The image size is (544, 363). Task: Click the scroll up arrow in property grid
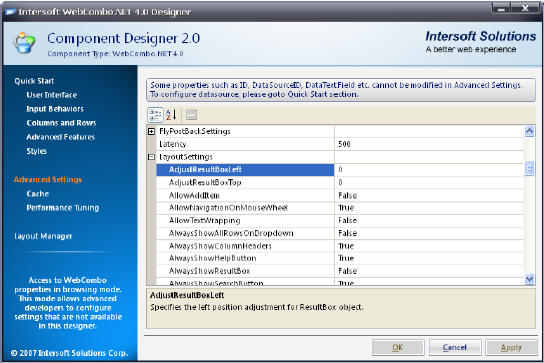529,131
